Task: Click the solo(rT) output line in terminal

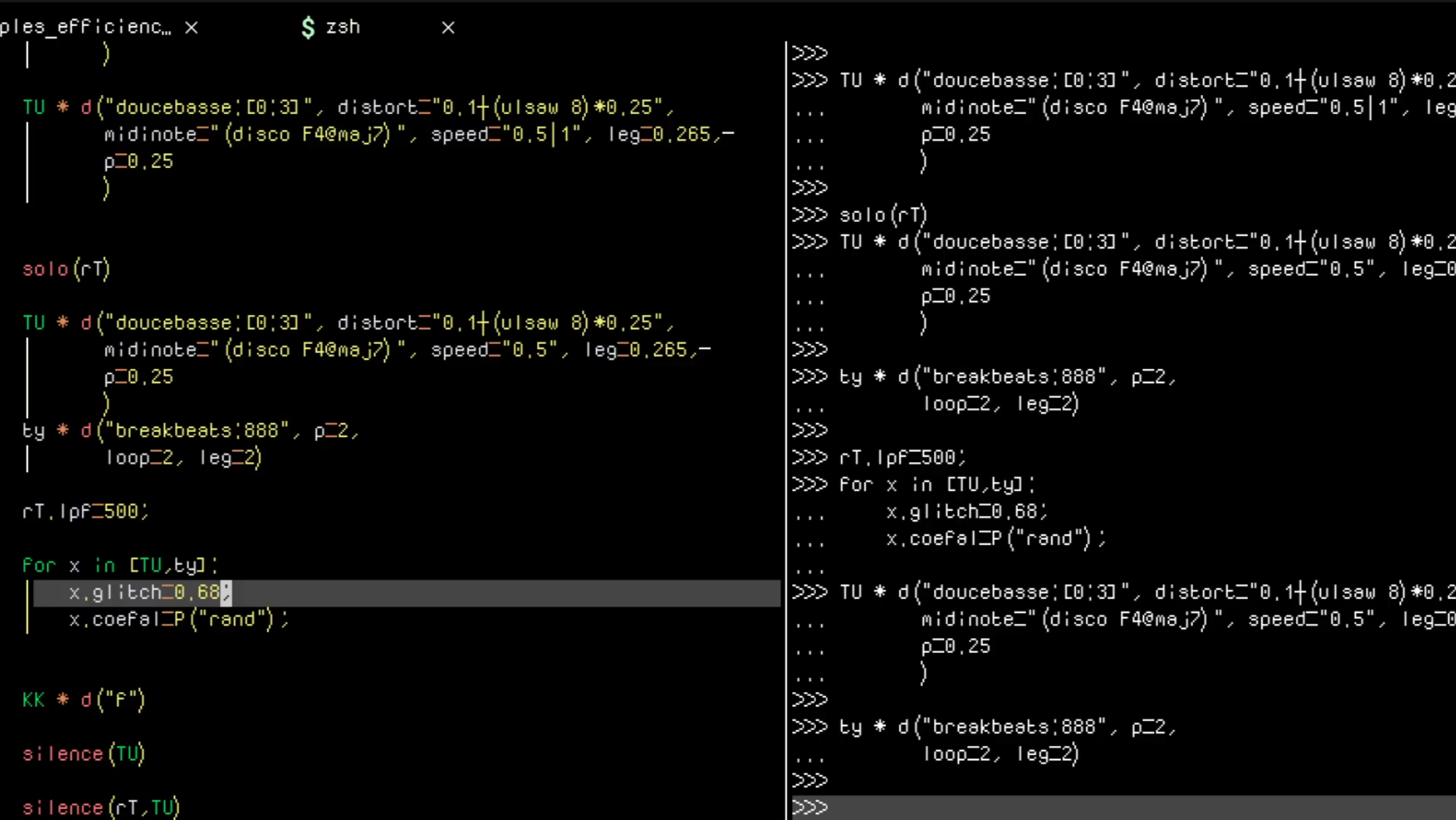Action: (883, 215)
